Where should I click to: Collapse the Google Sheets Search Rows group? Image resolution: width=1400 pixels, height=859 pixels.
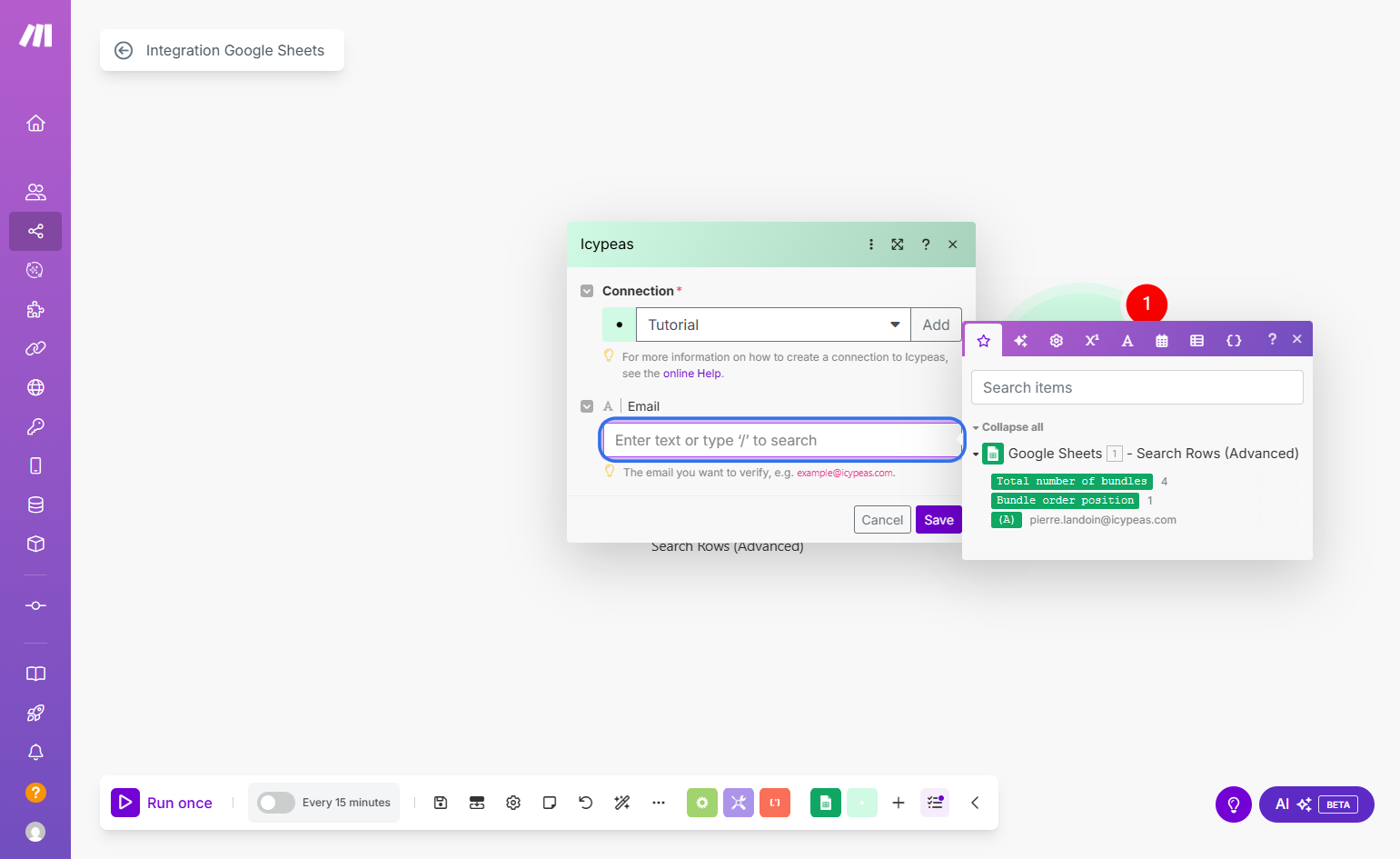point(976,454)
